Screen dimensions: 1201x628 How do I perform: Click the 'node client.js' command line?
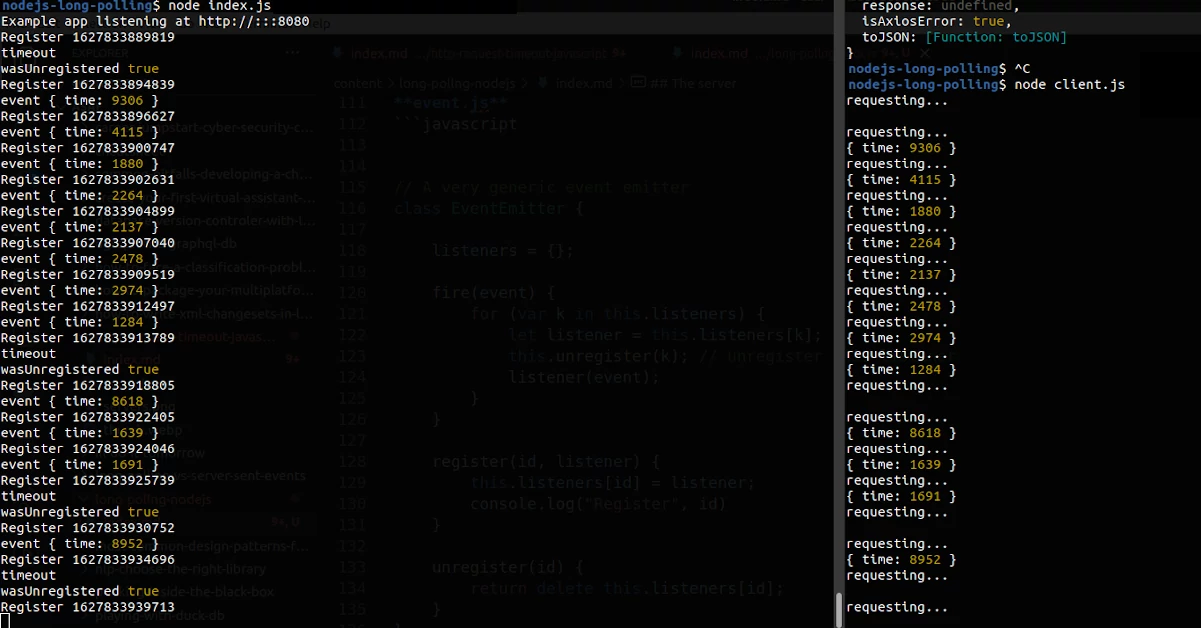[x=986, y=84]
